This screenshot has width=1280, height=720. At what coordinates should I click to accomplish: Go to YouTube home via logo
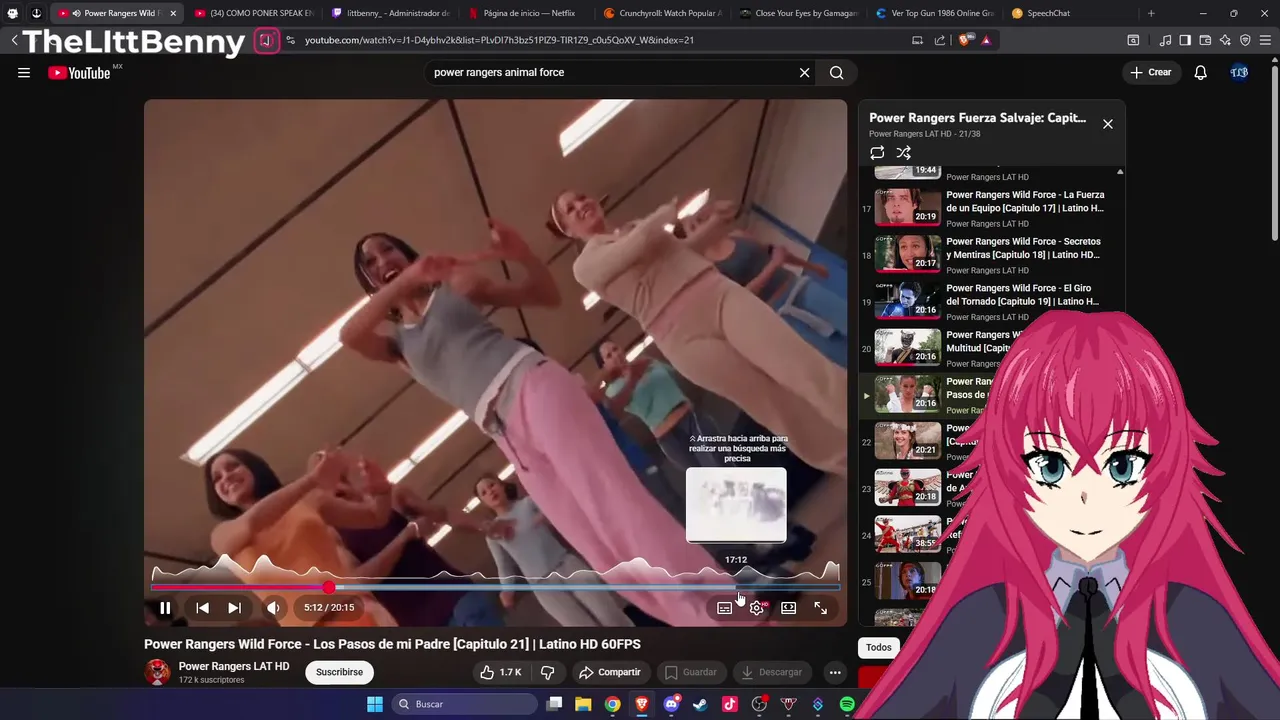(79, 72)
